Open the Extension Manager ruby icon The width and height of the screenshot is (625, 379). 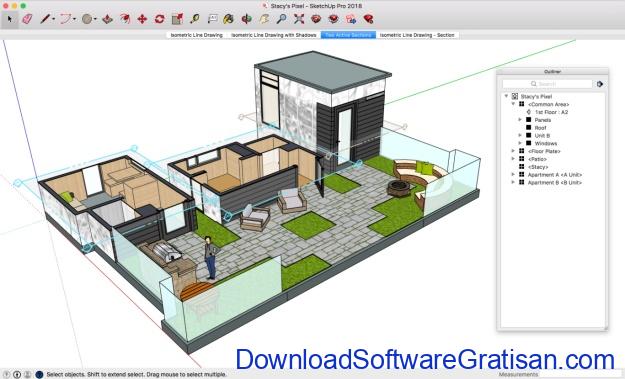[369, 19]
